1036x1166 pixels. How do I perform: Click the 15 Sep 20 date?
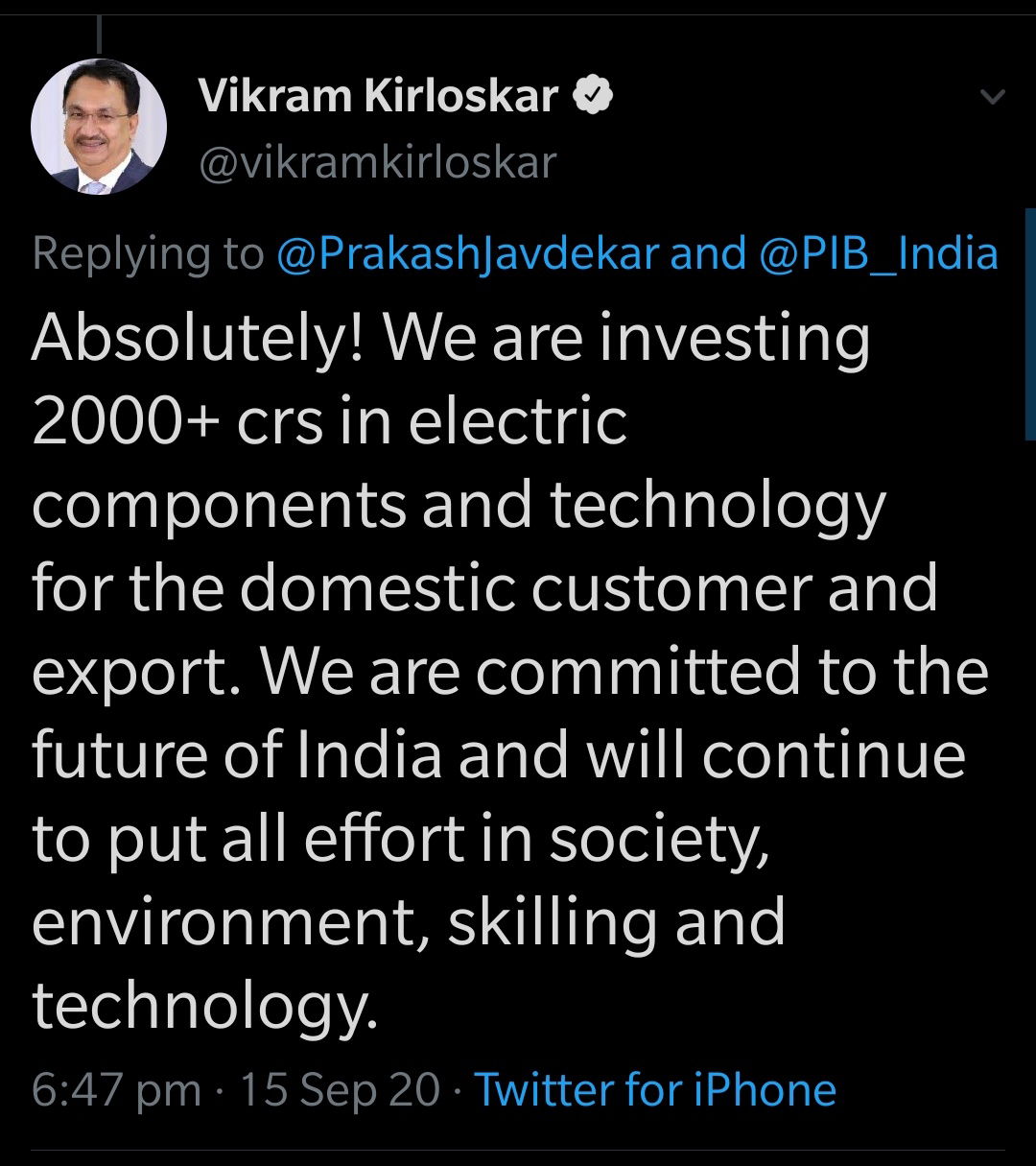click(x=340, y=1091)
